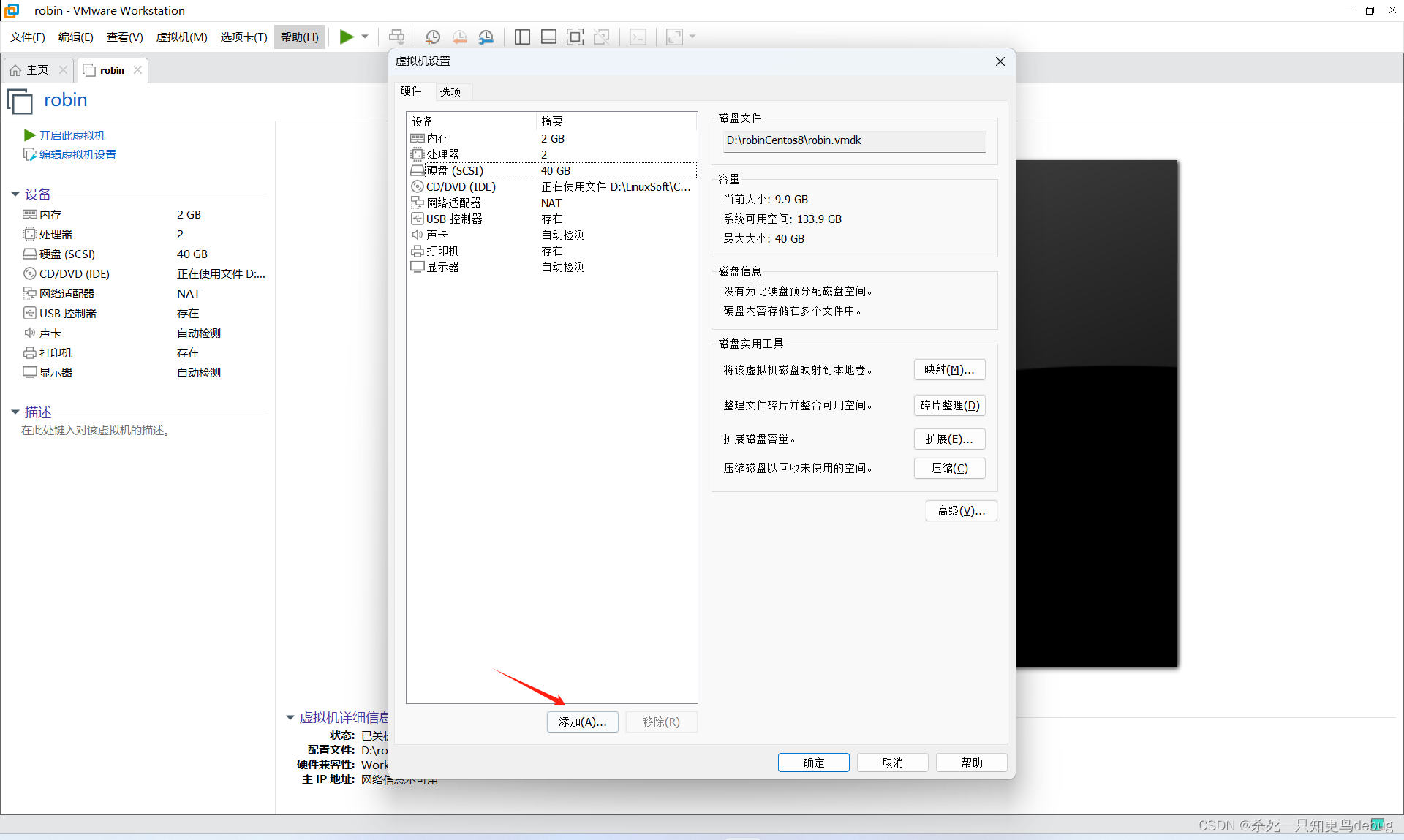Click 帮助 button in settings dialog
This screenshot has height=840, width=1404.
(971, 763)
